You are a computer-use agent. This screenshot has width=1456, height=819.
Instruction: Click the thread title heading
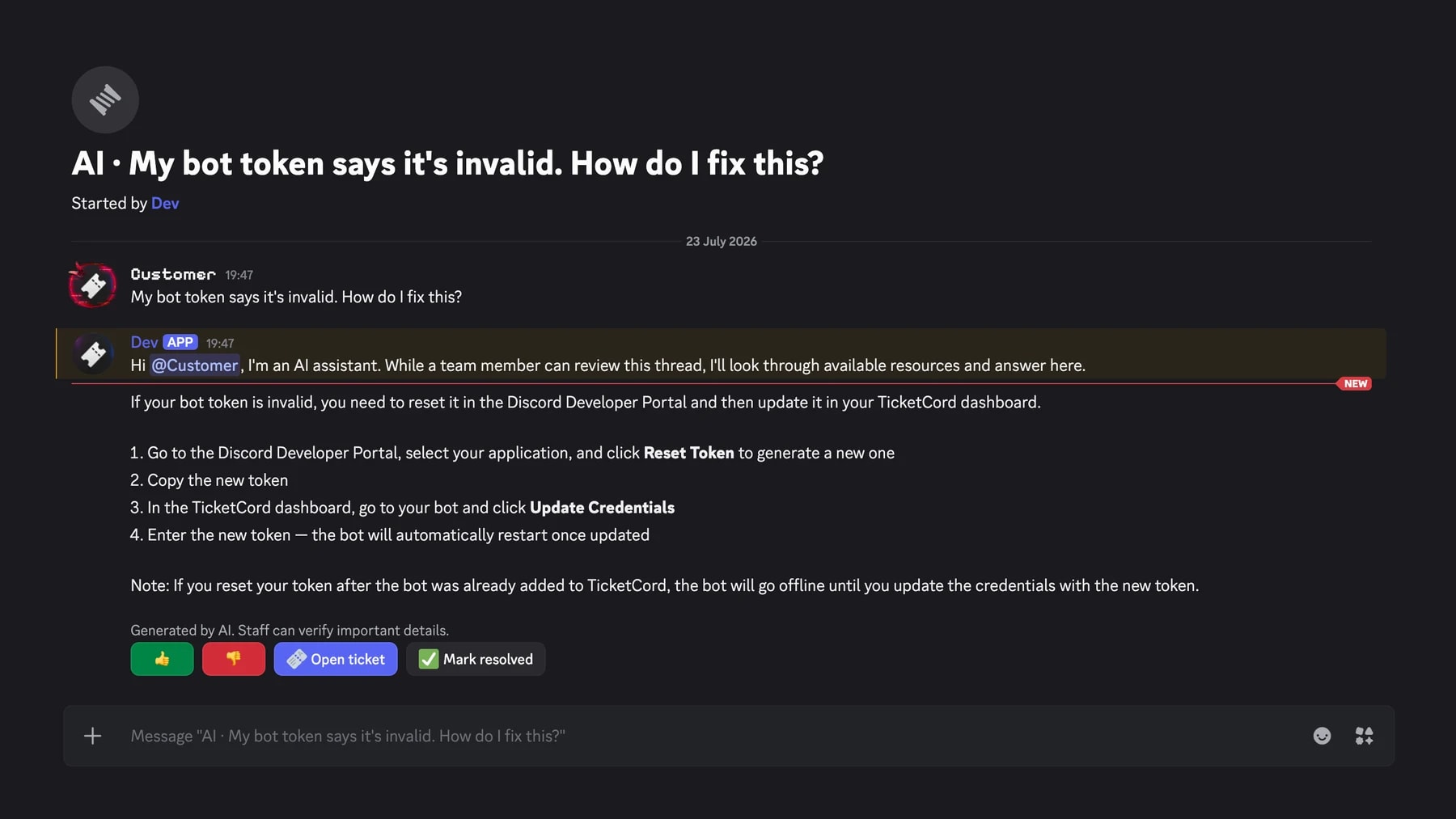click(447, 163)
